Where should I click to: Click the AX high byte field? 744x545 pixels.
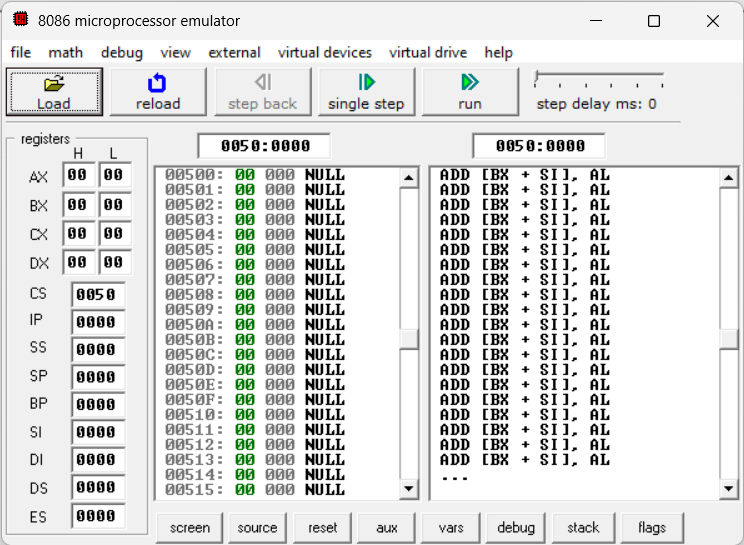(78, 175)
